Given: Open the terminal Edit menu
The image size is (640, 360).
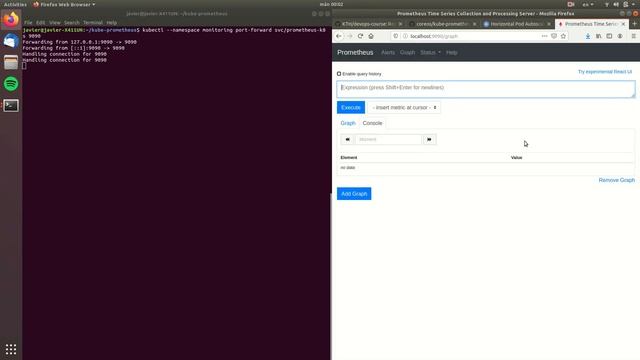Looking at the screenshot, I should (40, 23).
